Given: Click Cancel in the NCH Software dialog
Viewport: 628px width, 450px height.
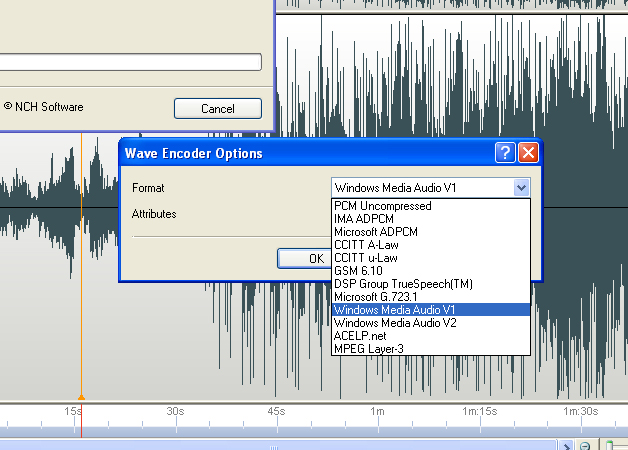Looking at the screenshot, I should (x=218, y=108).
